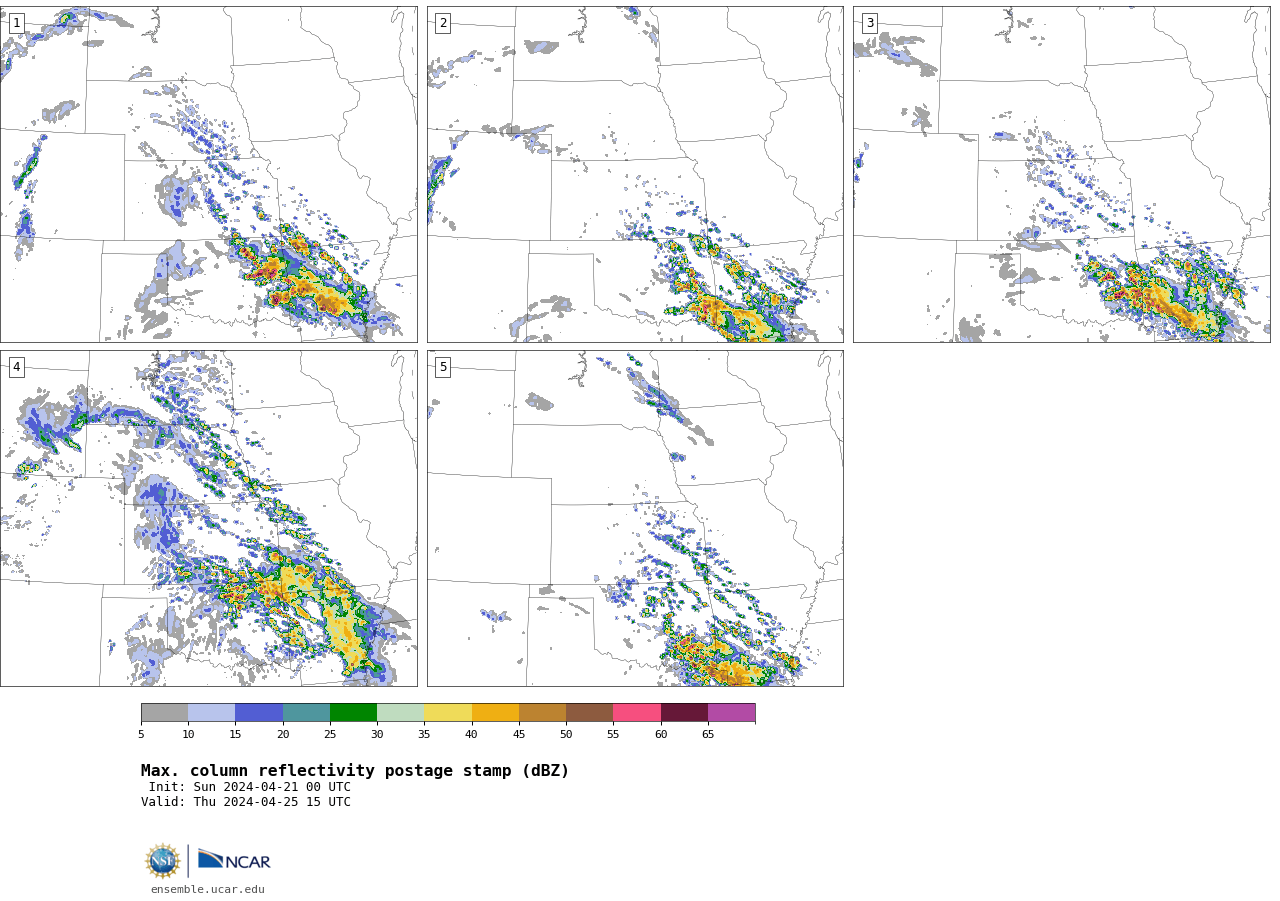Open ensemble member 4 reflectivity map
This screenshot has width=1280, height=901.
[208, 518]
